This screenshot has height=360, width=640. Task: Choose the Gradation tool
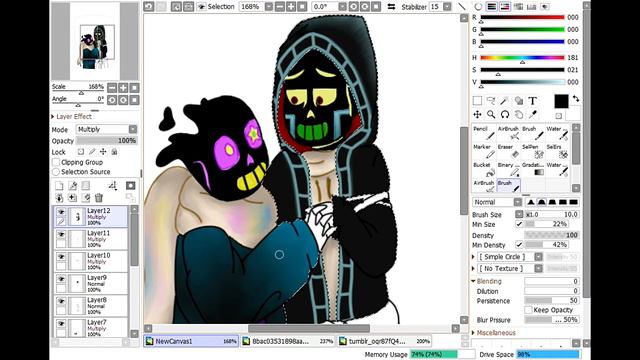click(x=533, y=169)
